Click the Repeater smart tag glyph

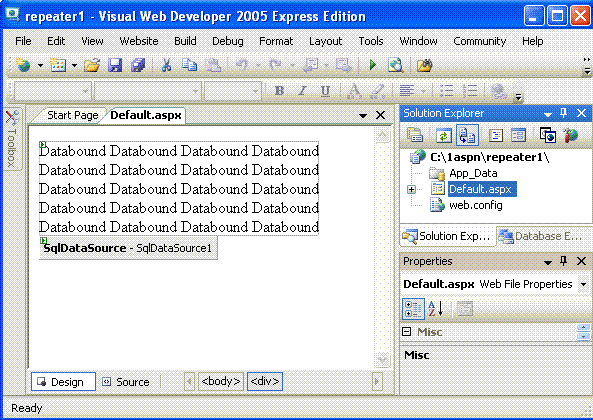[43, 144]
